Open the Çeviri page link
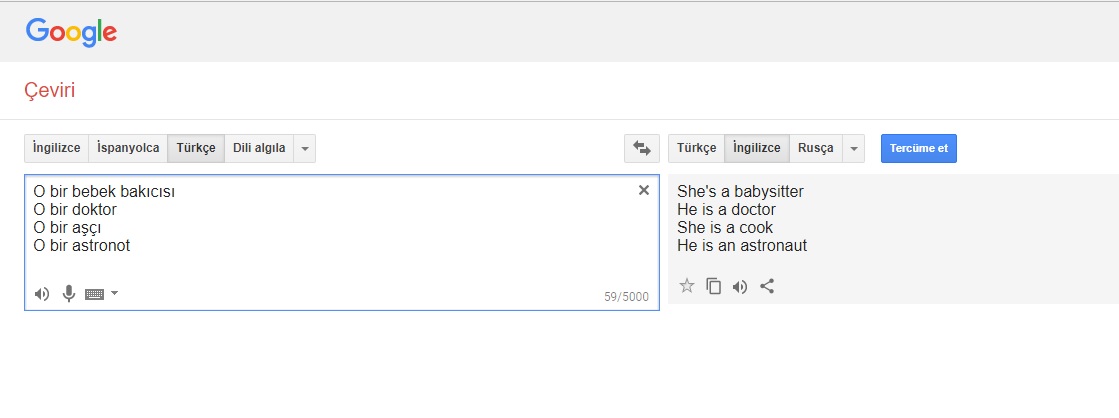The width and height of the screenshot is (1119, 418). (x=49, y=91)
